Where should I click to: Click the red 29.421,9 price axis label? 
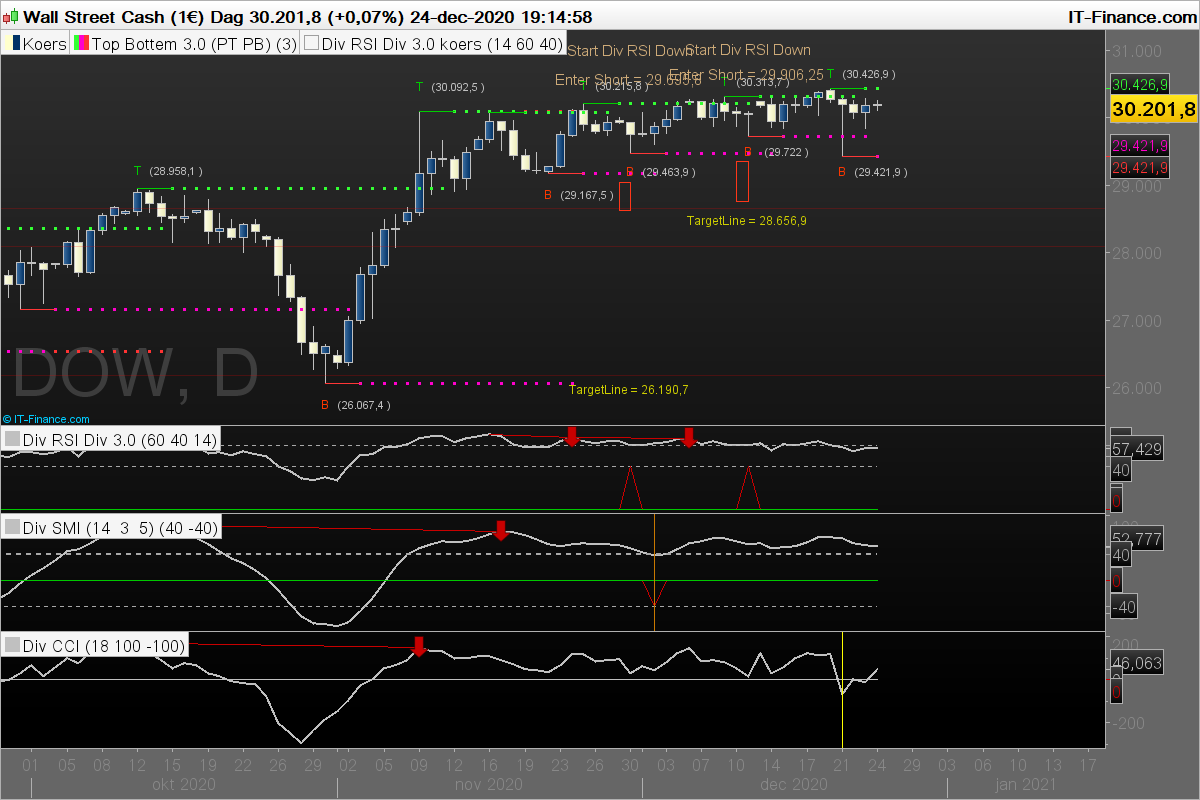[1139, 167]
